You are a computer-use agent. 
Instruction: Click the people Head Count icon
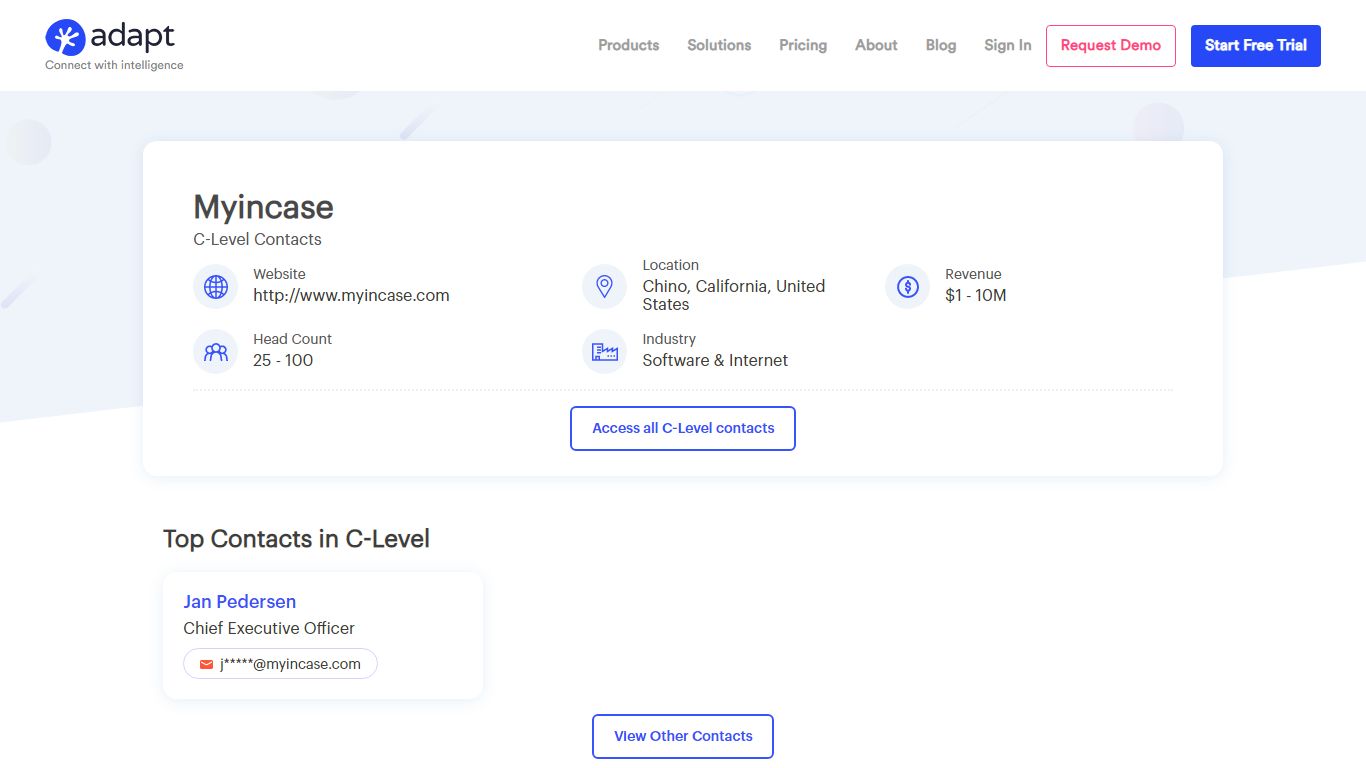pos(216,352)
